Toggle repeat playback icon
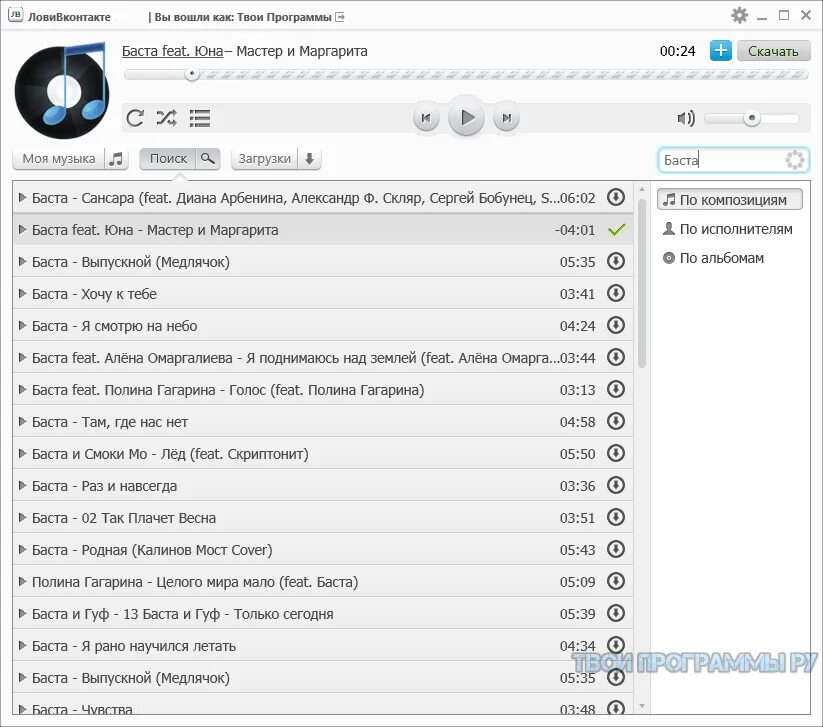 pos(135,118)
